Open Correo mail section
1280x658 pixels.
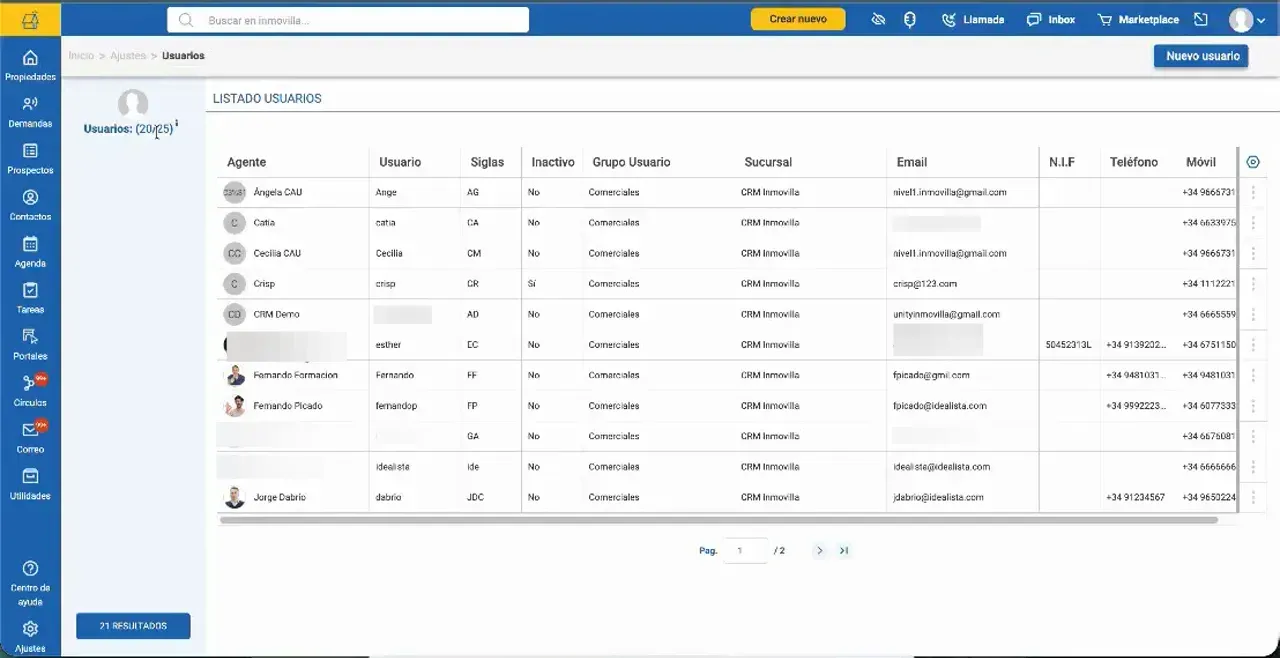tap(30, 437)
